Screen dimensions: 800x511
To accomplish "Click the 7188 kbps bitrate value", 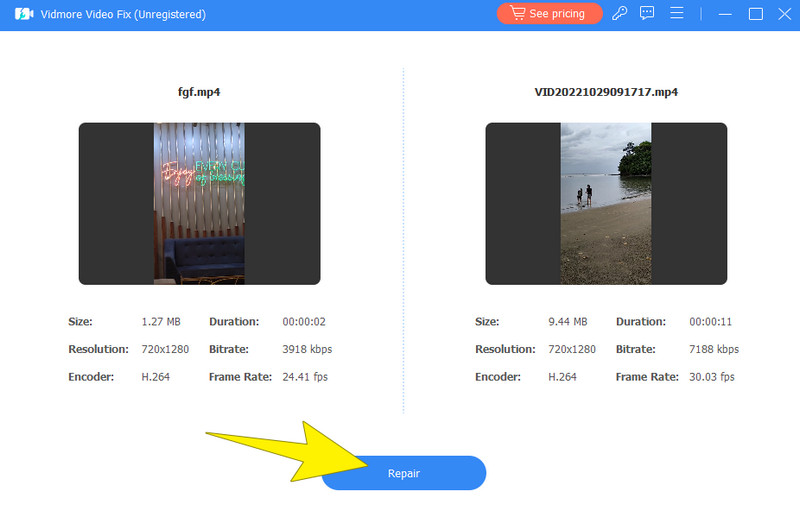I will 714,350.
